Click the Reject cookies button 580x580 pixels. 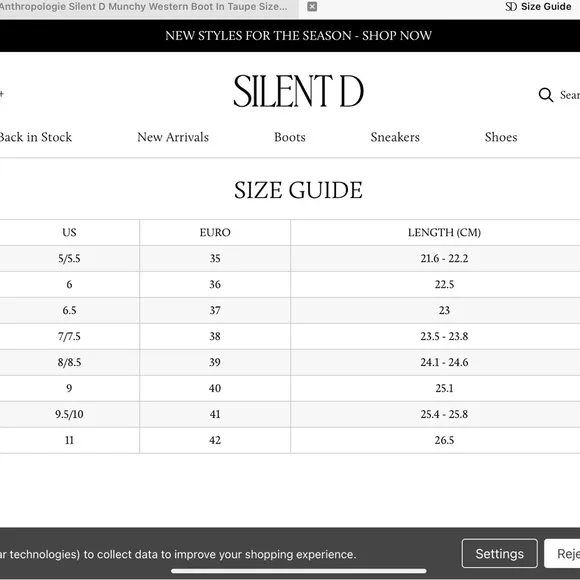(x=562, y=553)
